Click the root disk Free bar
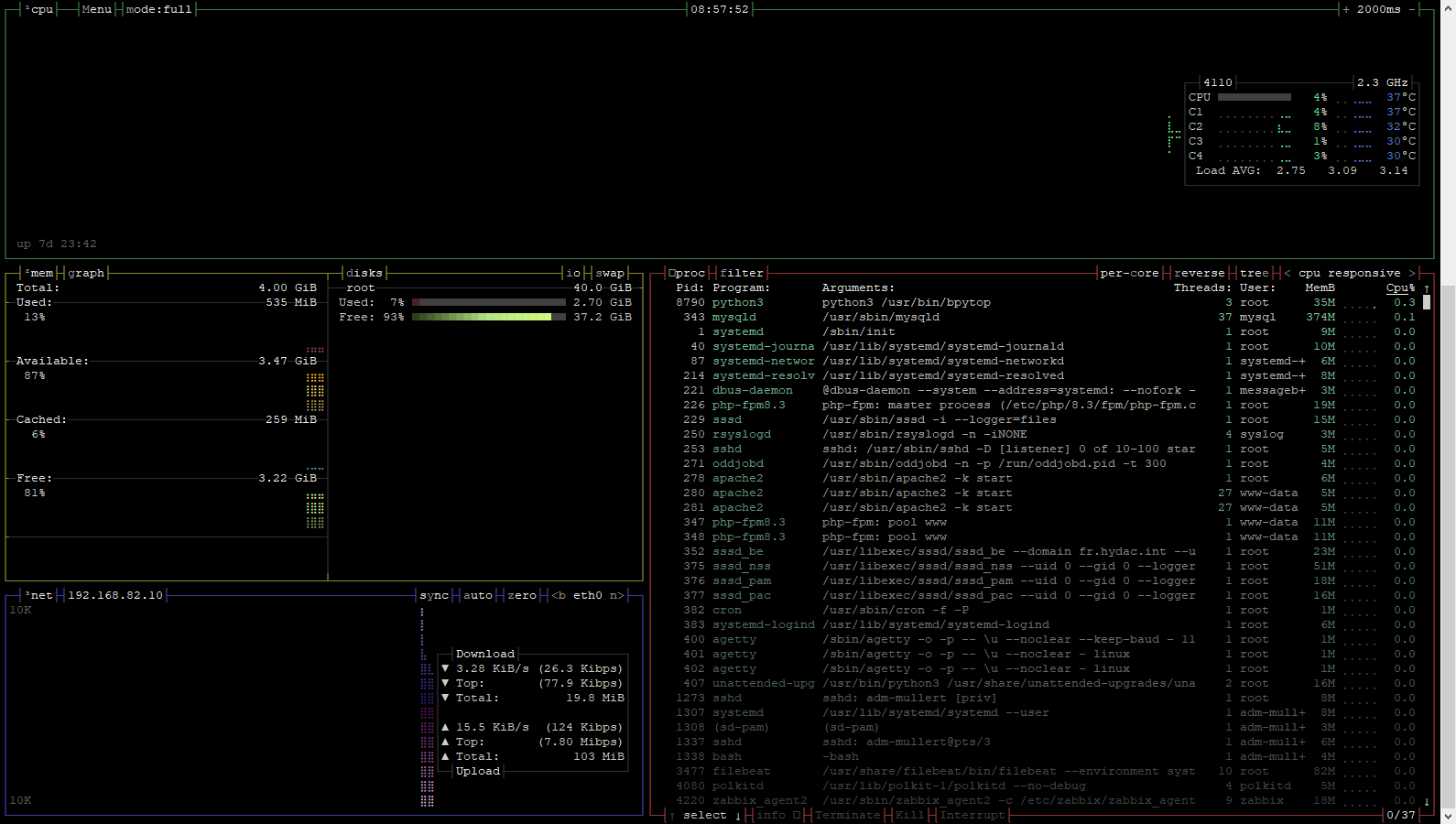The image size is (1456, 824). pos(489,317)
